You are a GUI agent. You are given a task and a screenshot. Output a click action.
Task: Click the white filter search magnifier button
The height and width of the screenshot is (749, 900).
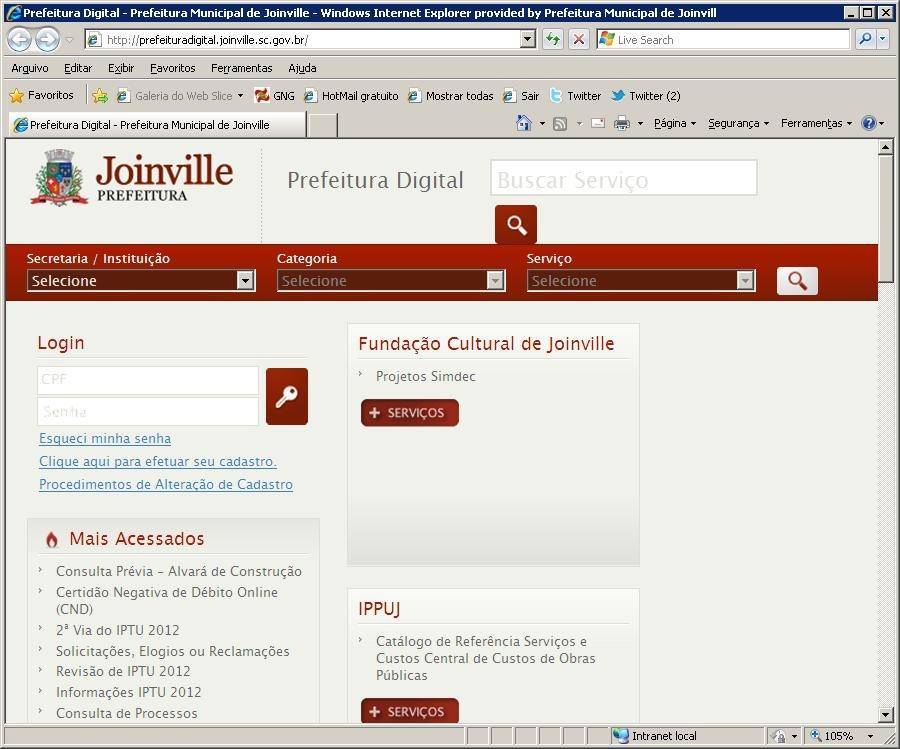point(797,281)
